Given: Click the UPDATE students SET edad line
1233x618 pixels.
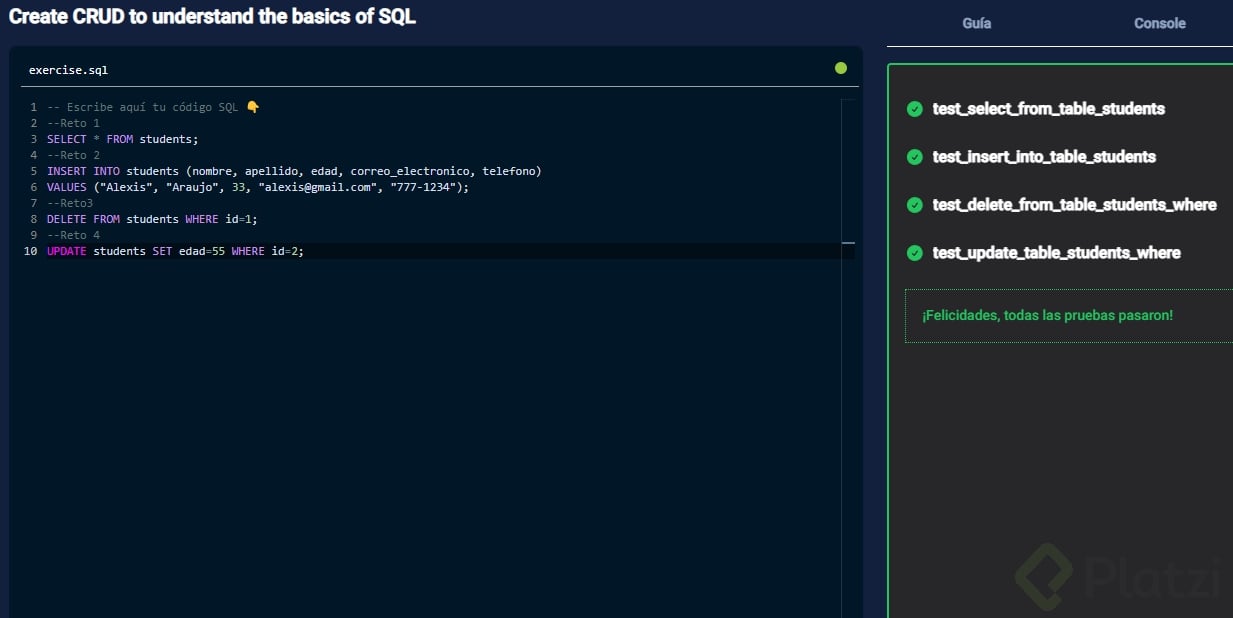Looking at the screenshot, I should (x=175, y=251).
